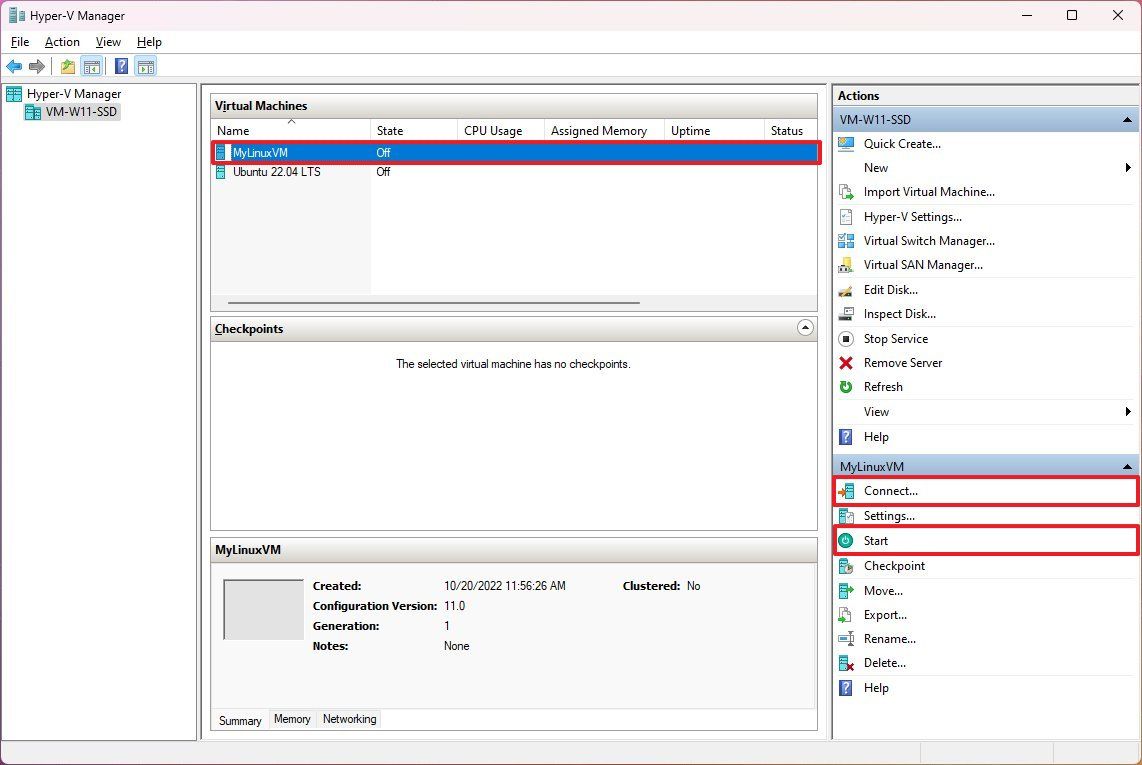Collapse the VM-W11-SSD actions section
This screenshot has height=765, width=1142.
(x=1127, y=119)
